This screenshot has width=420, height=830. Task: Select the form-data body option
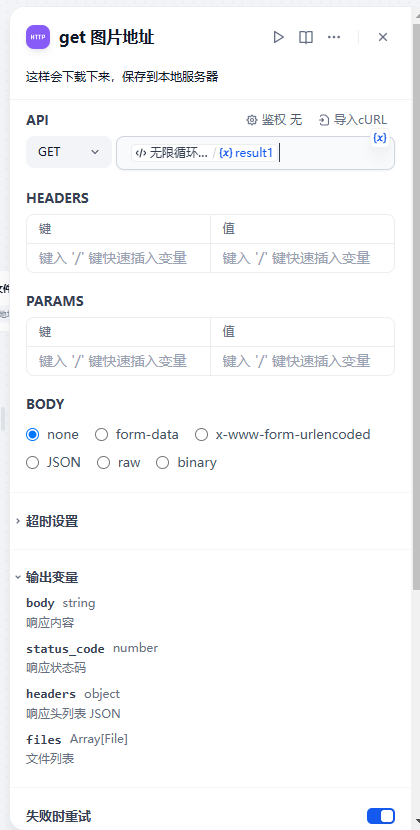[x=137, y=435]
